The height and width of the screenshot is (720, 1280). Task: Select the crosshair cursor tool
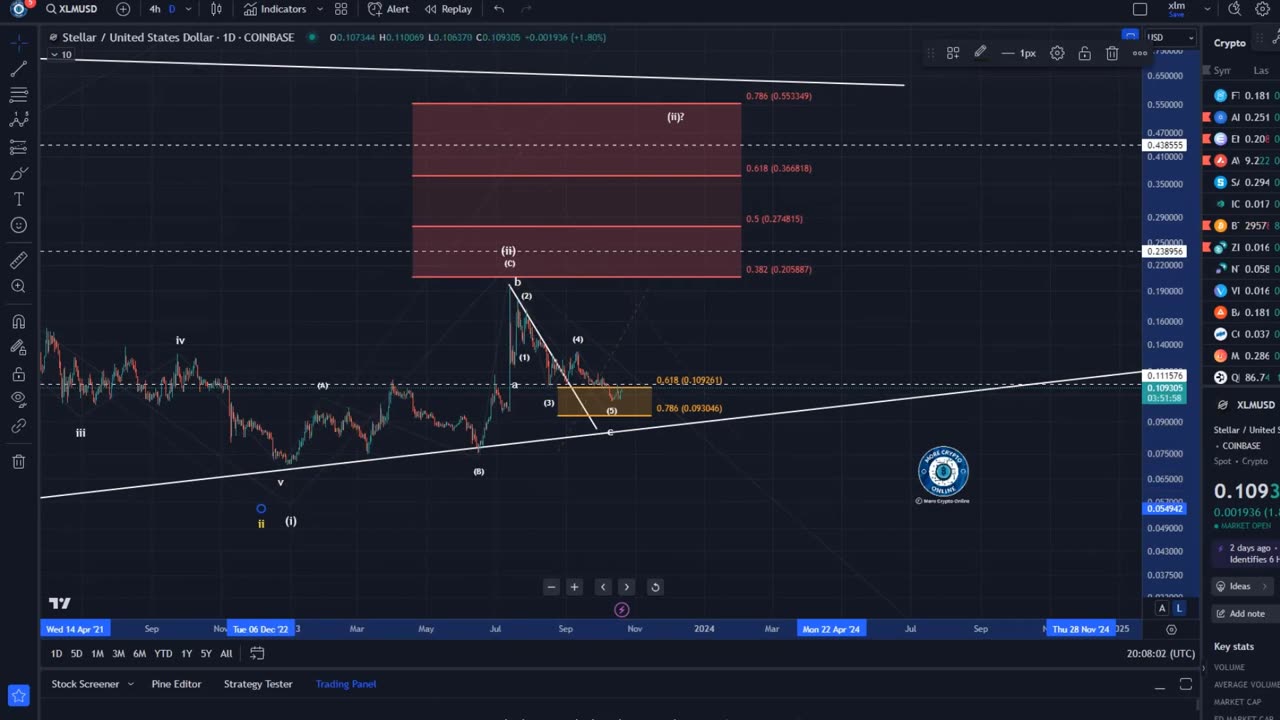tap(18, 43)
